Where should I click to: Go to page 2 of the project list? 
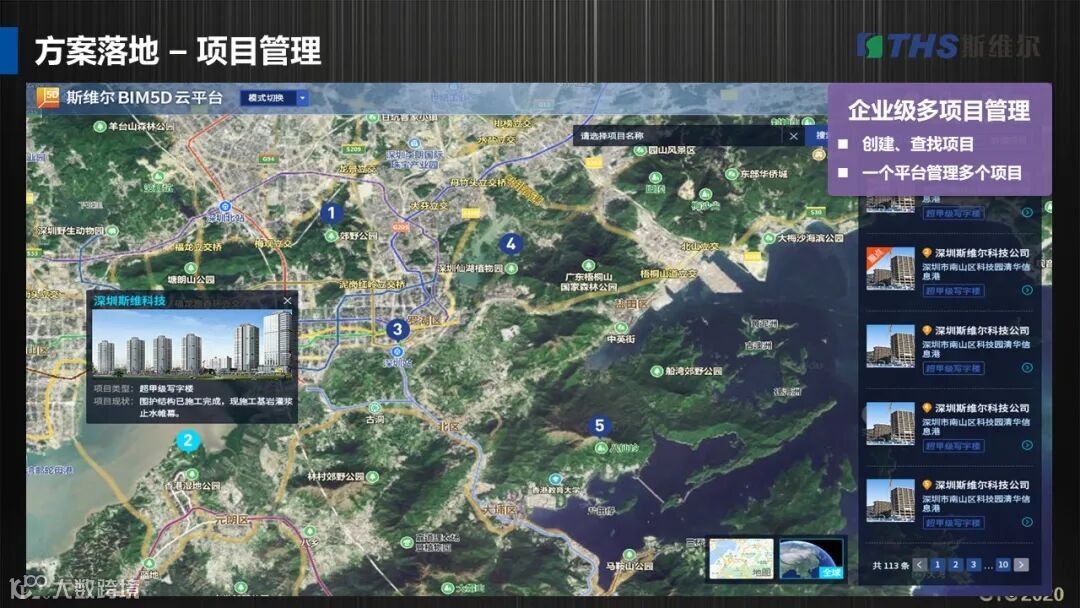coord(955,565)
